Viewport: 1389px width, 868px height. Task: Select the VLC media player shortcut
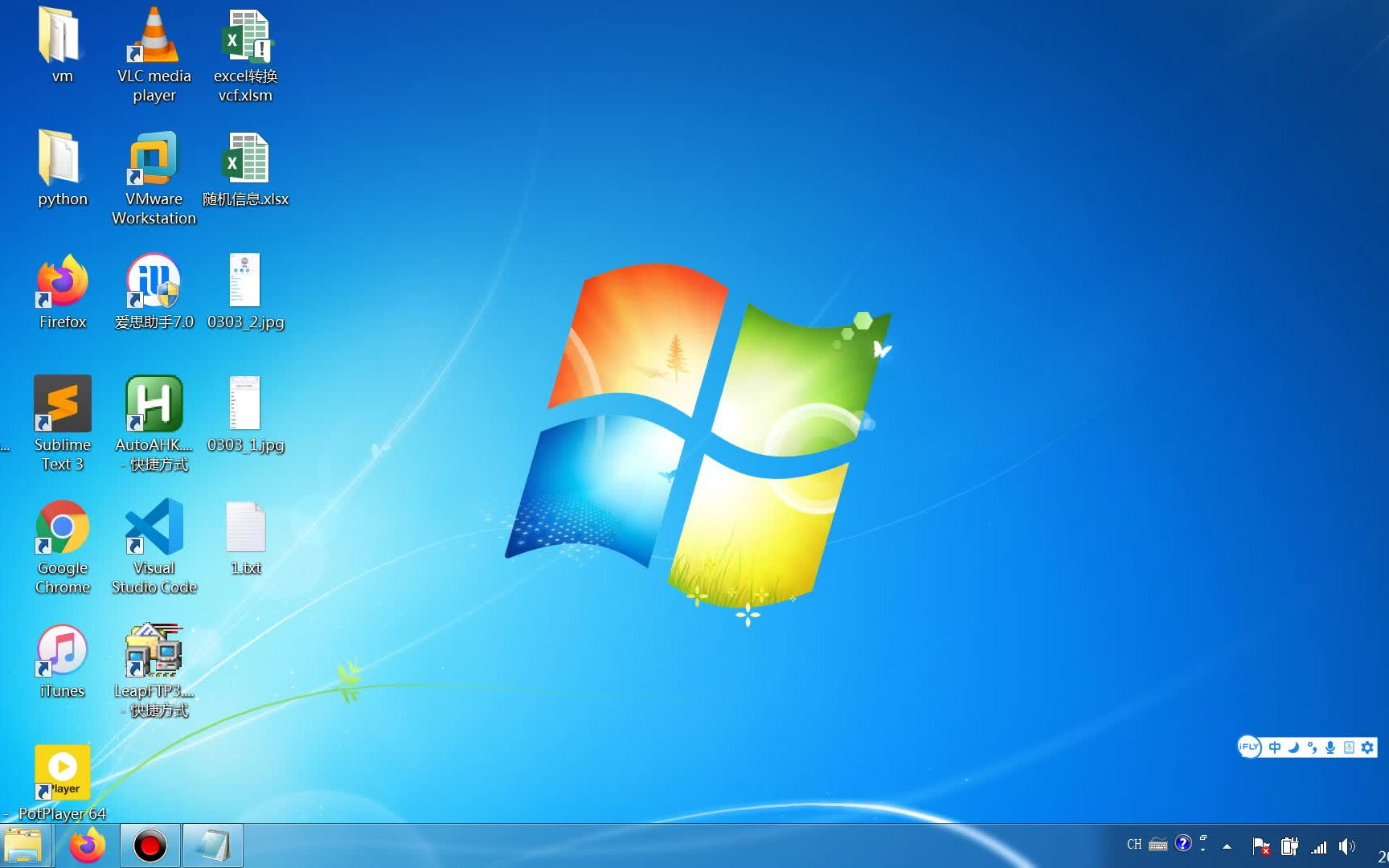click(154, 55)
